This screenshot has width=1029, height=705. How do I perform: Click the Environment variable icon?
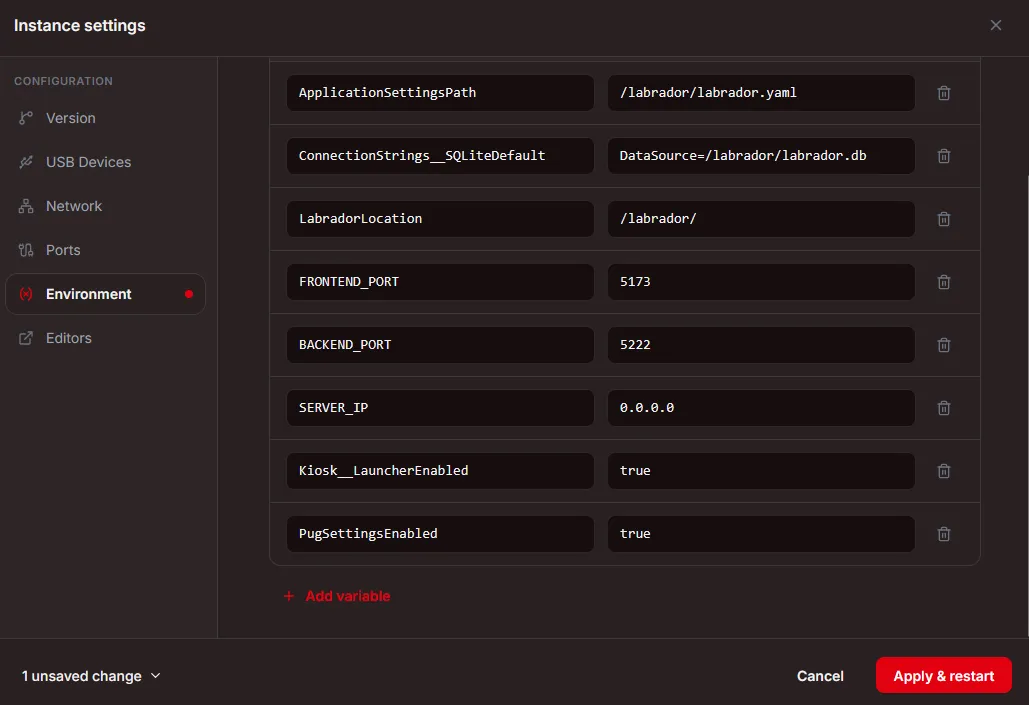click(26, 294)
